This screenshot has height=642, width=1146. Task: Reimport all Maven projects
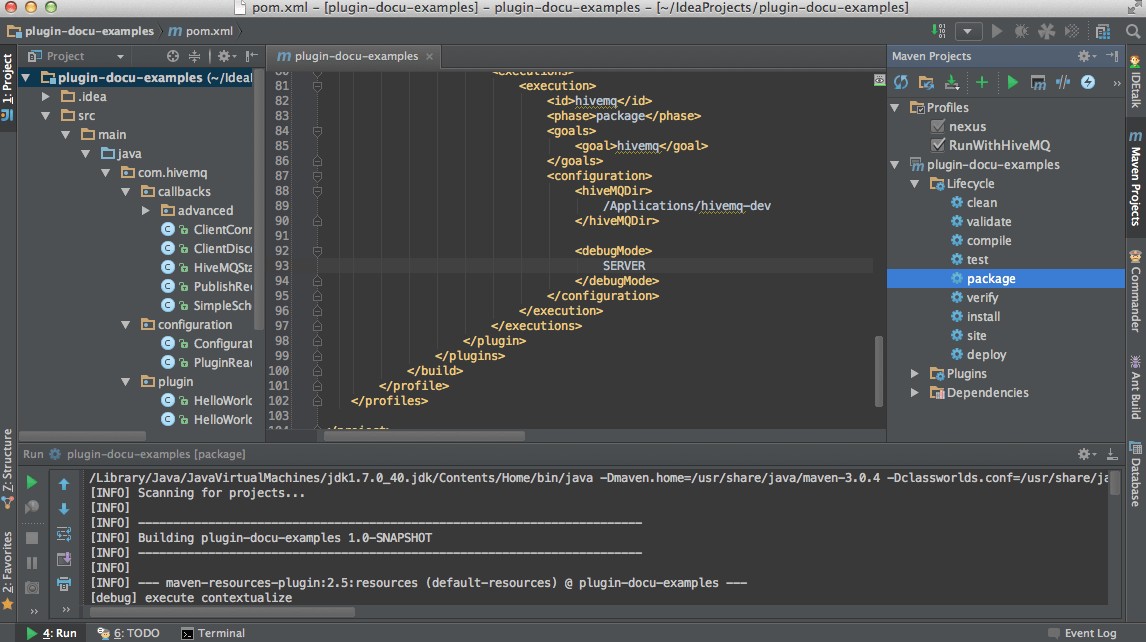[x=901, y=82]
